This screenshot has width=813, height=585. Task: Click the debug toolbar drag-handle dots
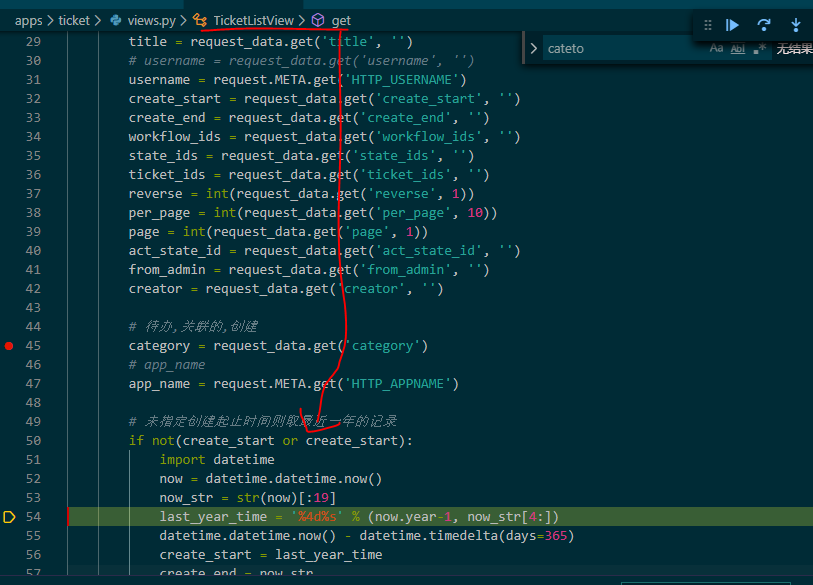point(707,25)
